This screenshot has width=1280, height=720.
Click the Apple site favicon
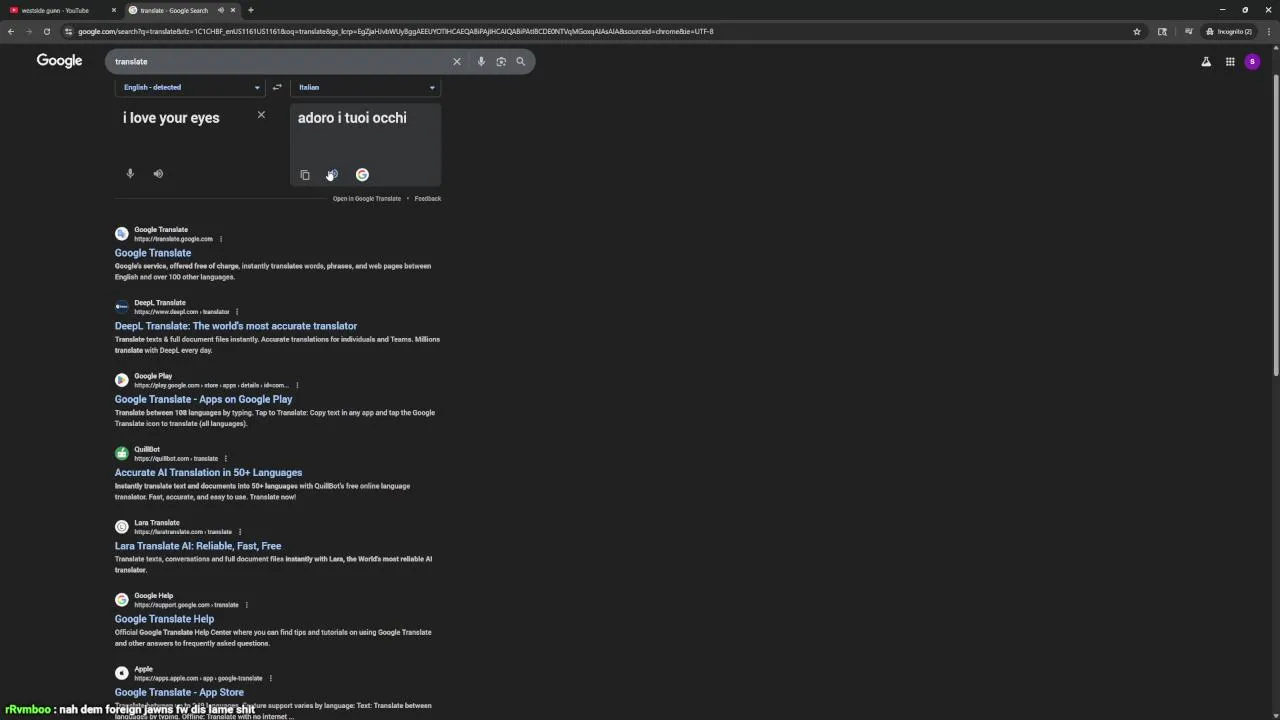[122, 673]
